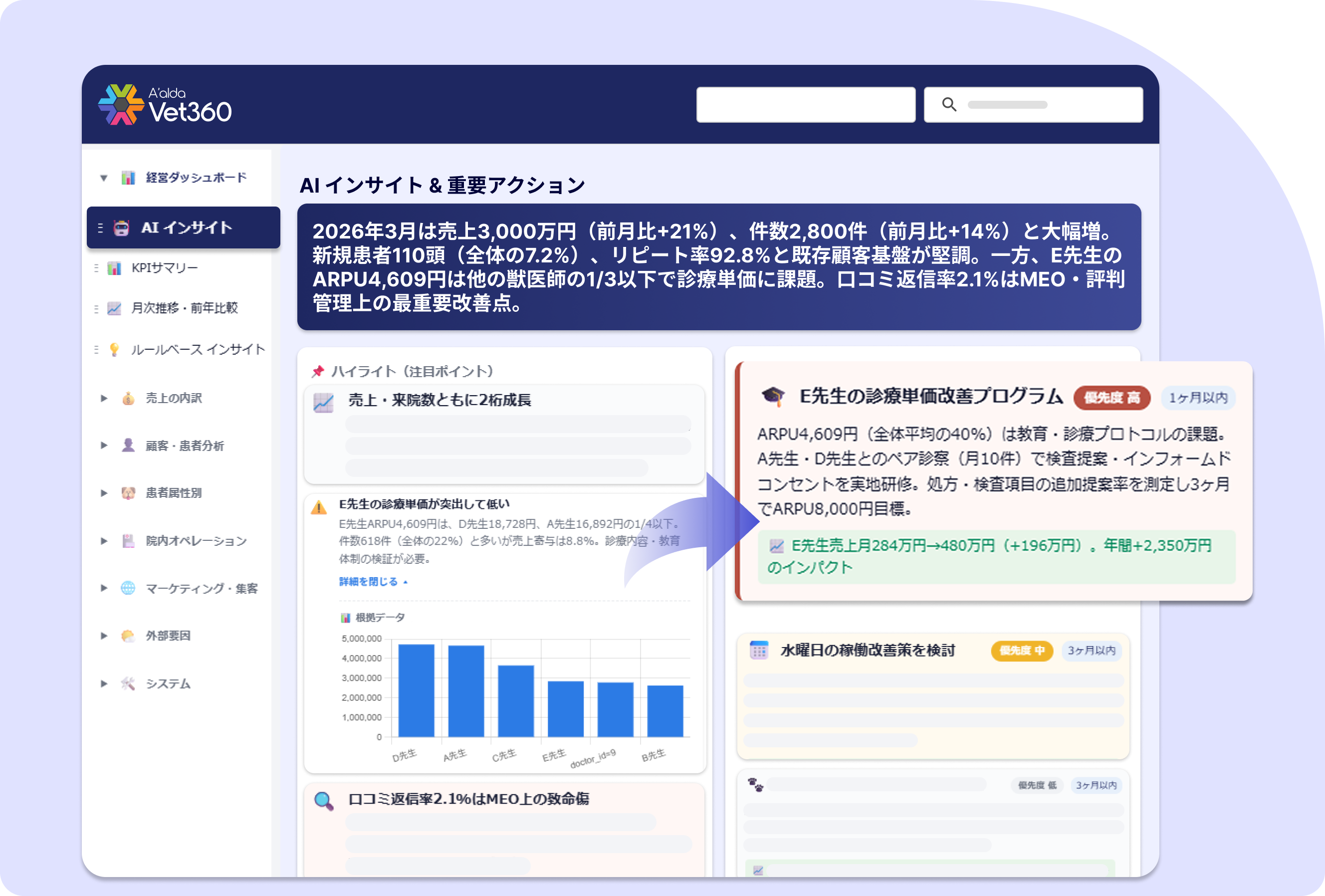Click the 顧客・患者分析 person icon
This screenshot has height=896, width=1325.
[128, 446]
